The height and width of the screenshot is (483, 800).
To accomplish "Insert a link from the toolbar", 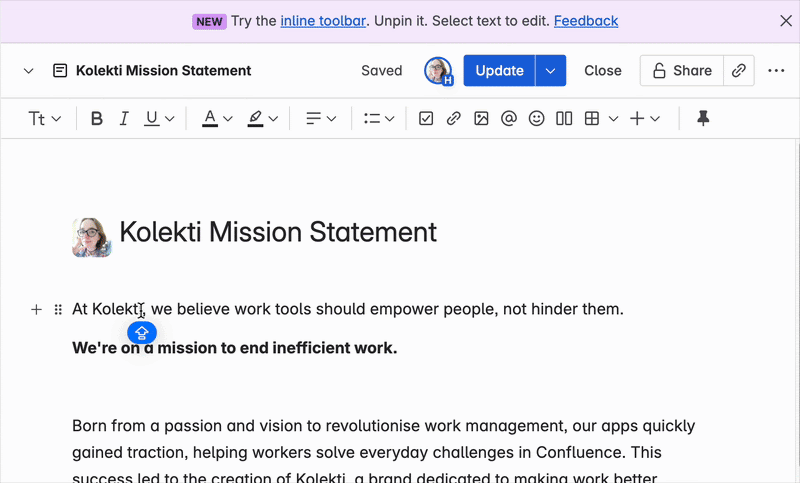I will click(454, 119).
